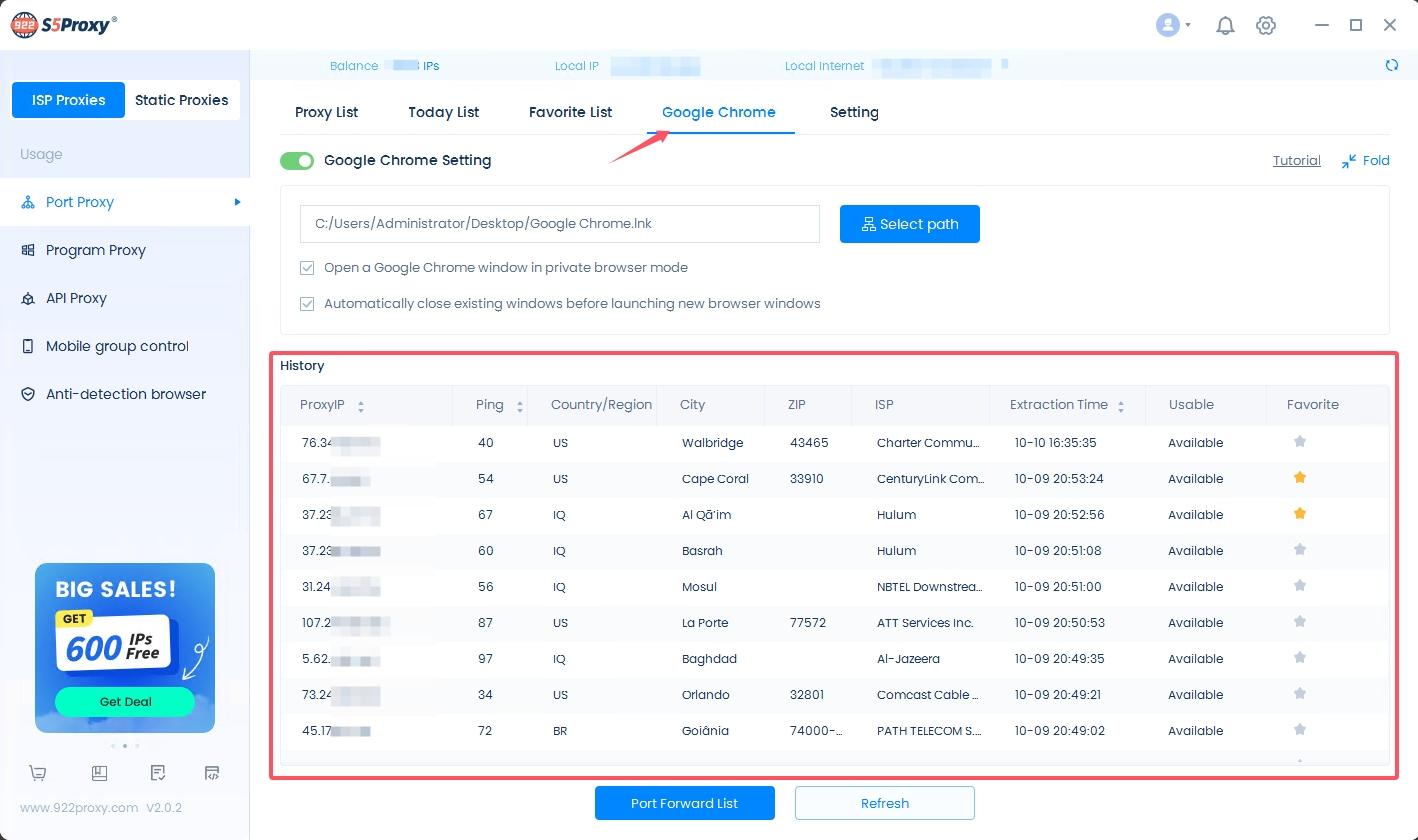
Task: Click the shopping cart icon in sidebar footer
Action: tap(38, 773)
